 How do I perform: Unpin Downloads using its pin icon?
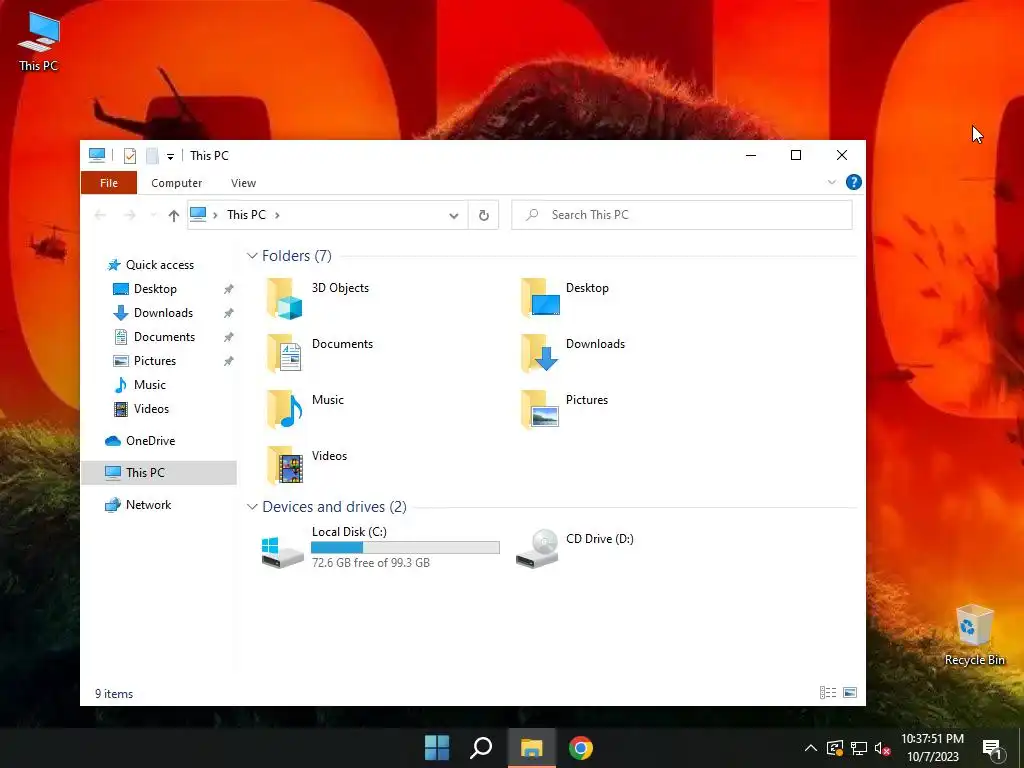(x=229, y=313)
